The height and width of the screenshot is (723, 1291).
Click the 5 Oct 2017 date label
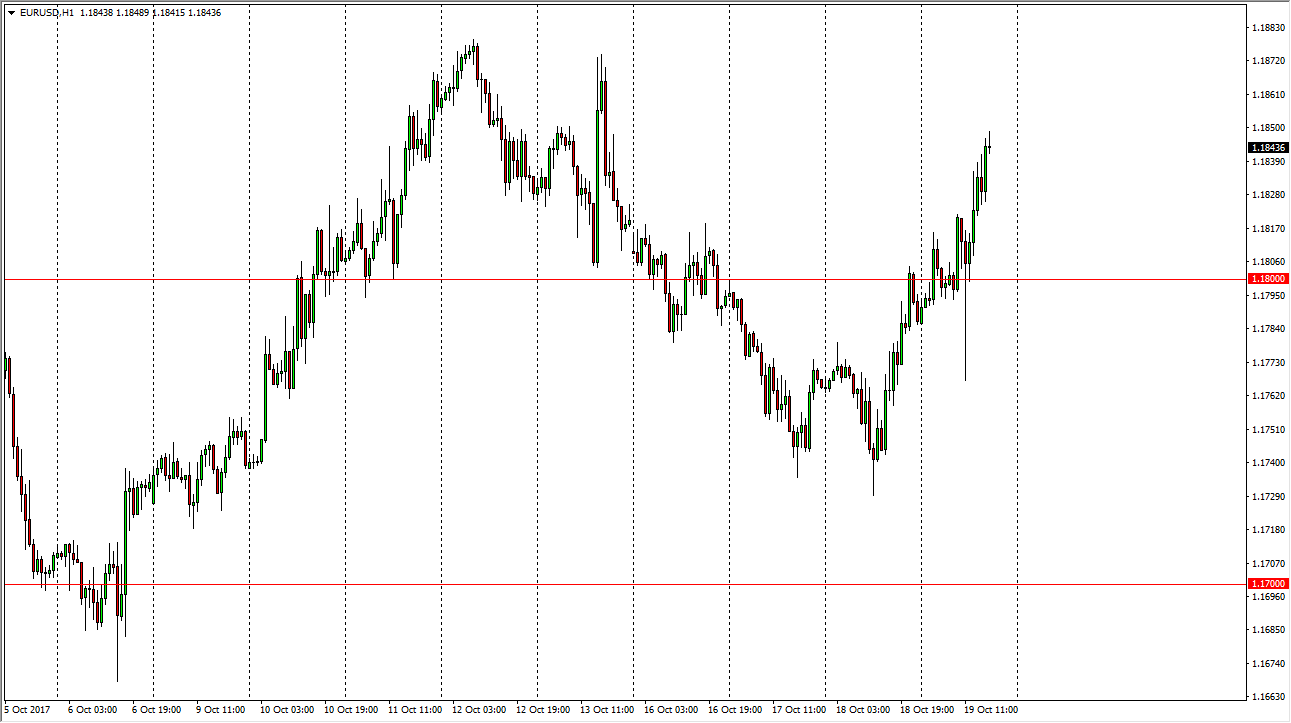click(27, 709)
